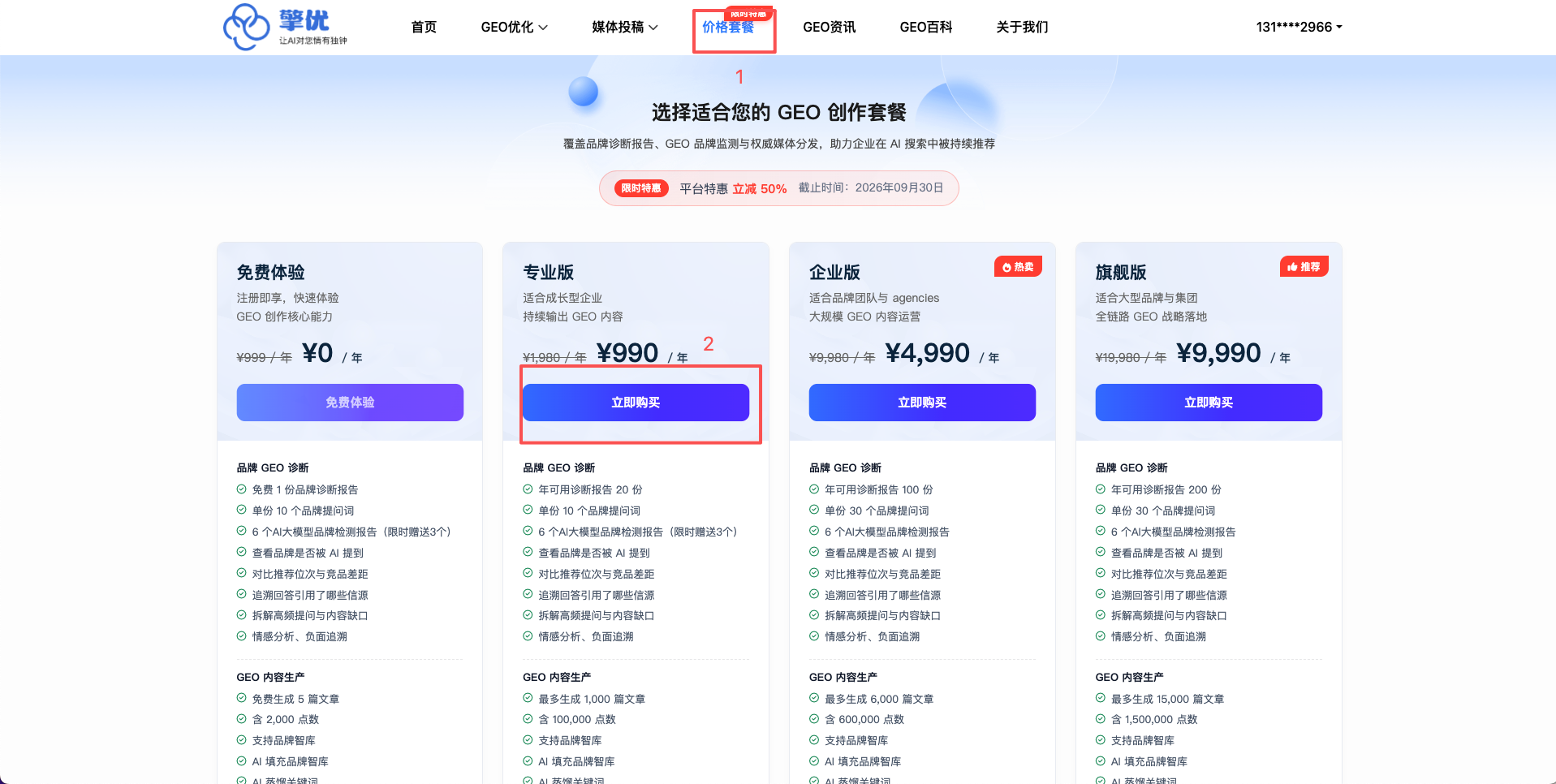Click the 立减 50% discount text
The width and height of the screenshot is (1556, 784).
pyautogui.click(x=760, y=188)
